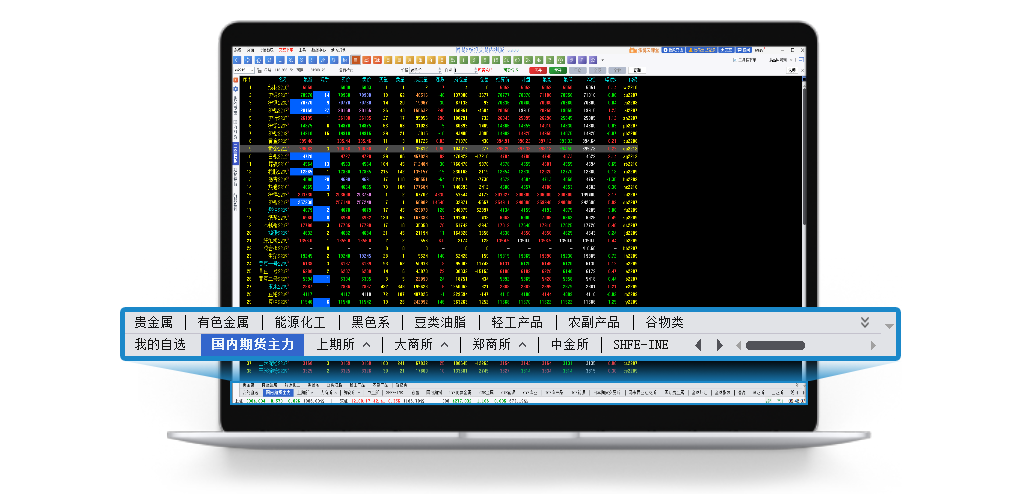Switch to the SHFE-INE tab
This screenshot has height=494, width=1024.
tap(641, 345)
